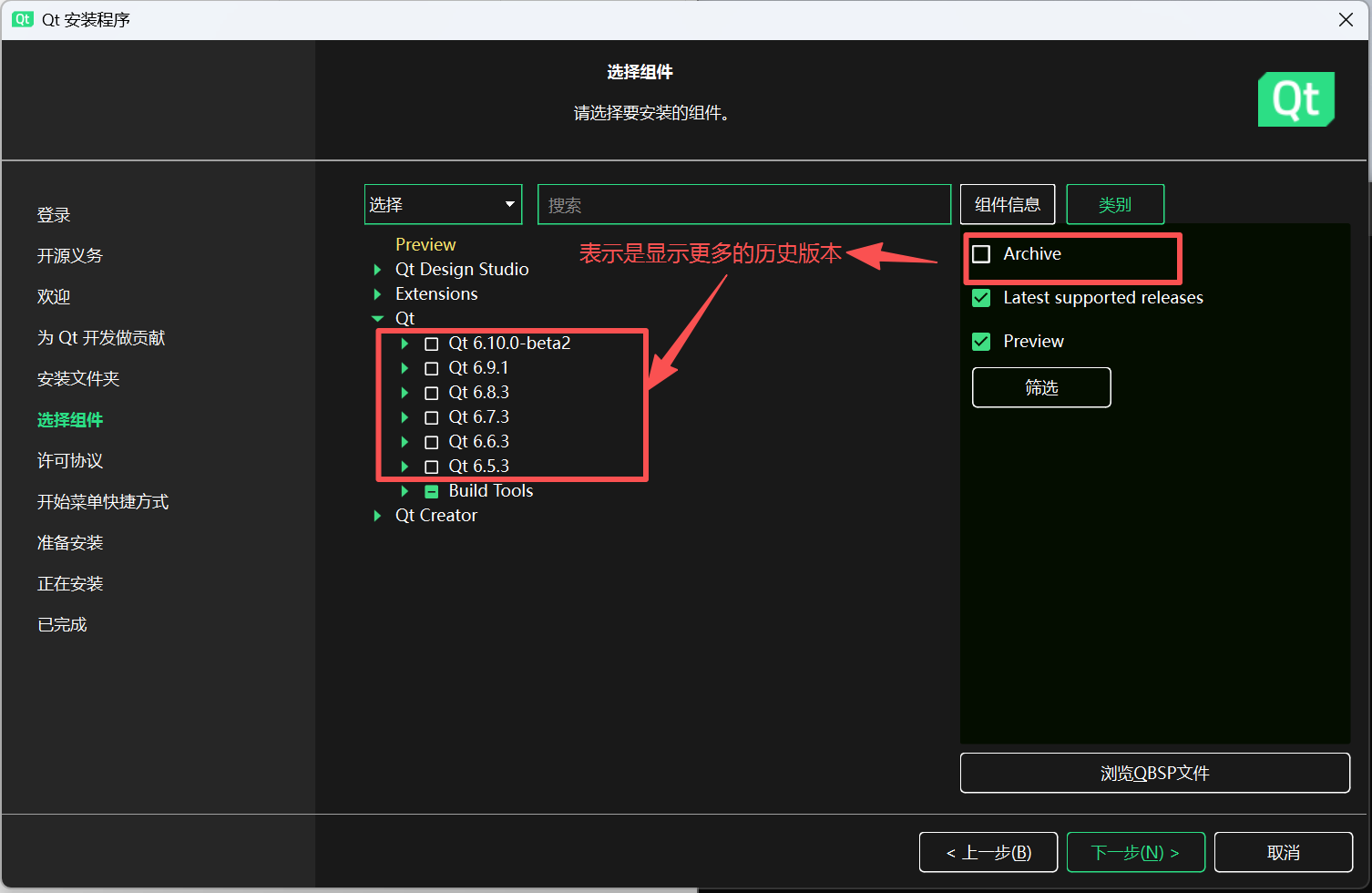Expand the Qt 6.7.3 node
1372x893 pixels.
click(404, 417)
